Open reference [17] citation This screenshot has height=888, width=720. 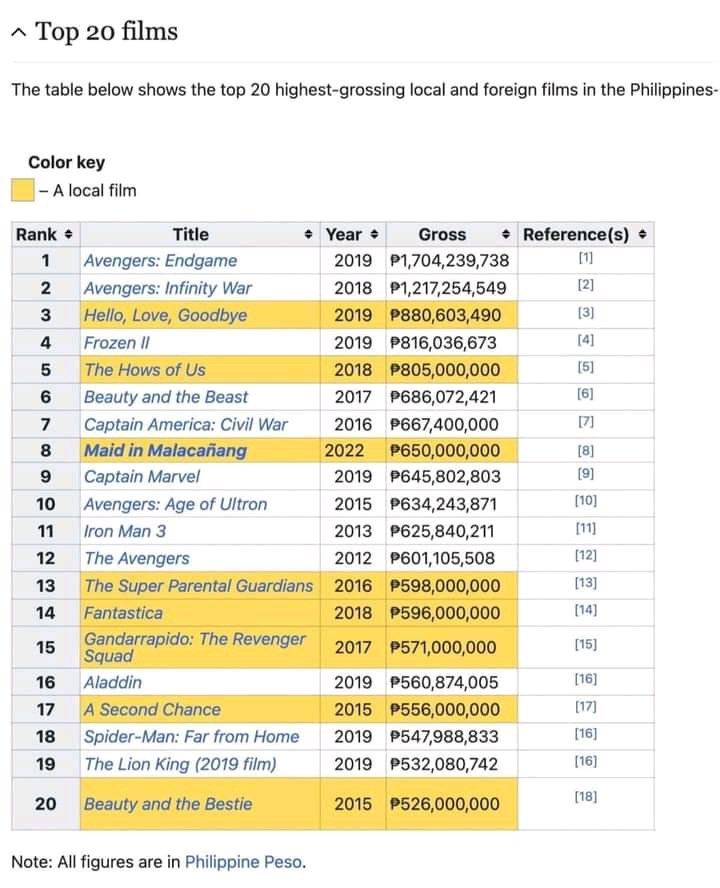[586, 707]
